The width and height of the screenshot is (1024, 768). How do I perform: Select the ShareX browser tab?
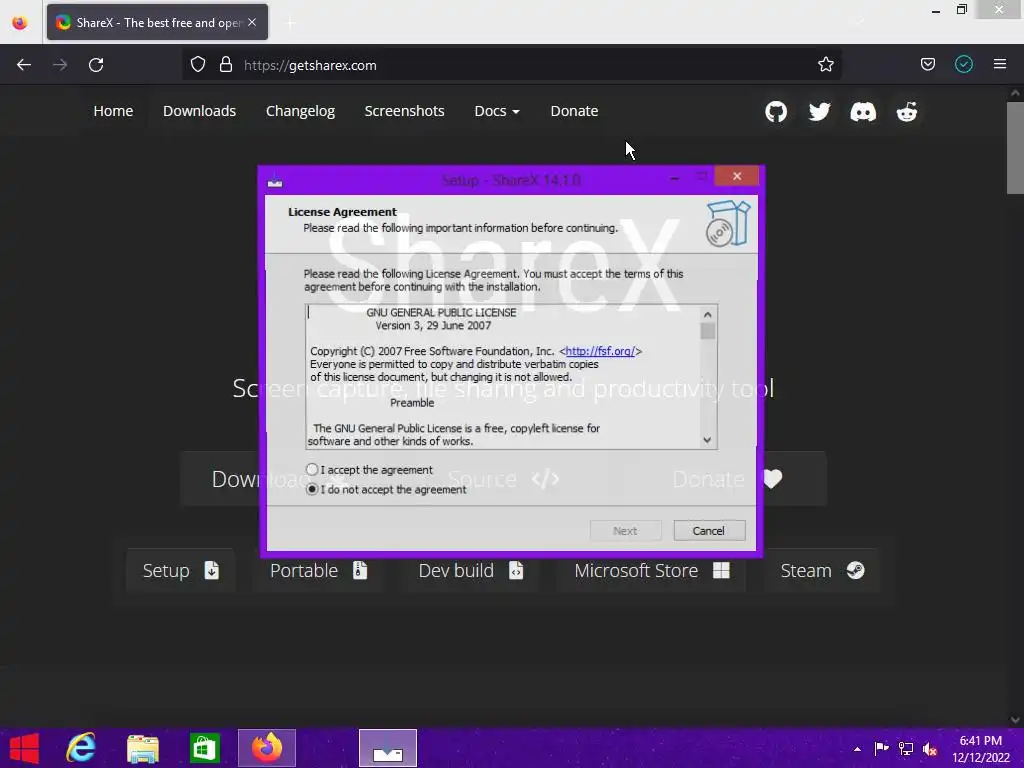click(157, 22)
